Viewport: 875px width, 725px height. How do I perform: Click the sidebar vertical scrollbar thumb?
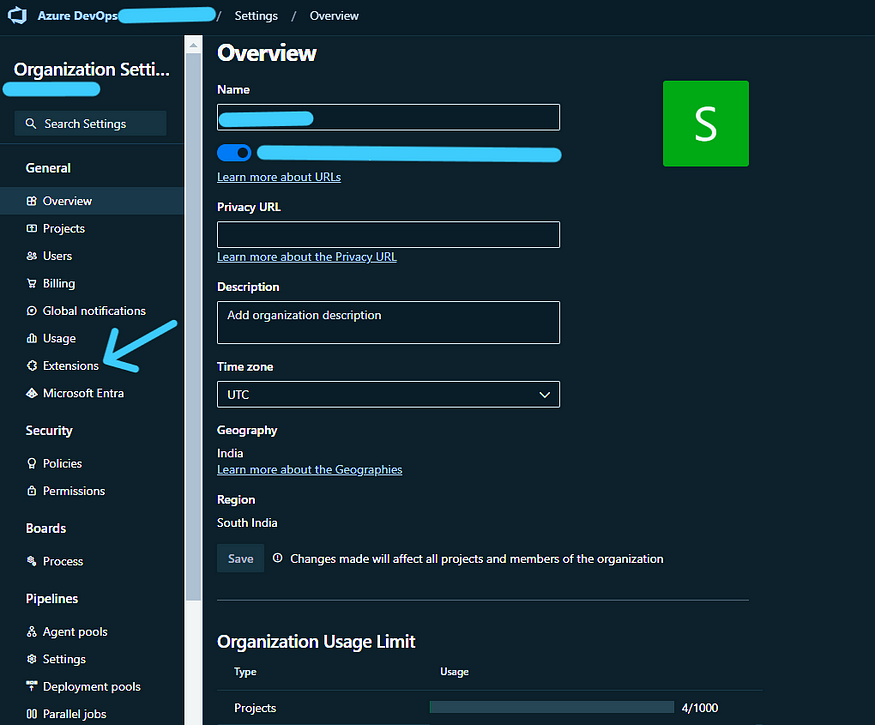coord(193,327)
